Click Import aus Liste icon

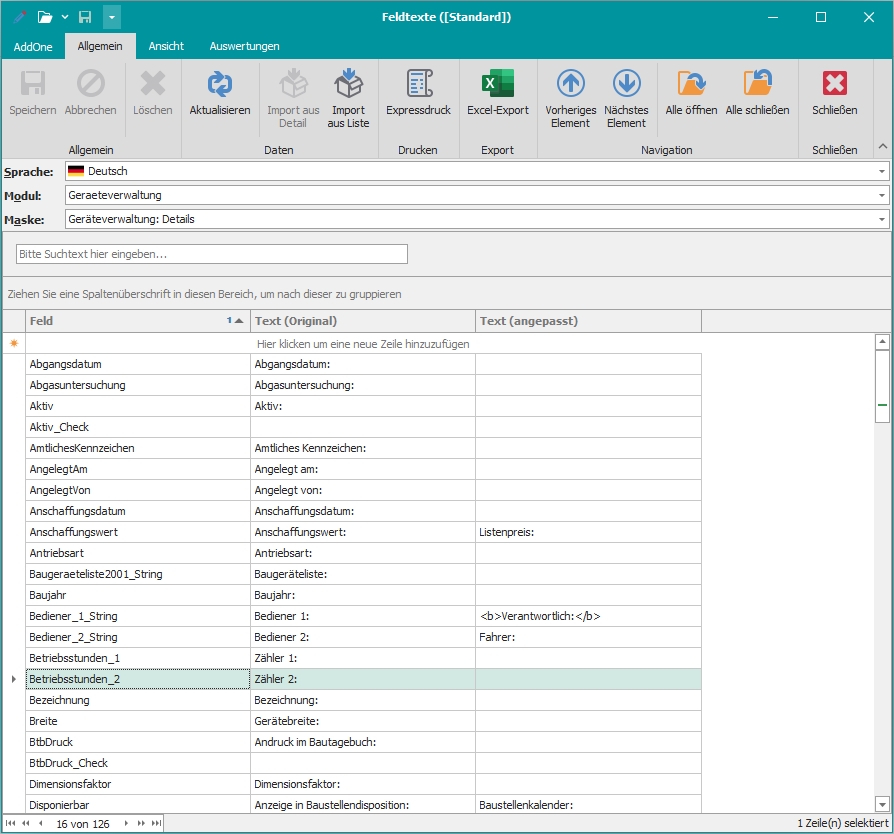[x=348, y=84]
